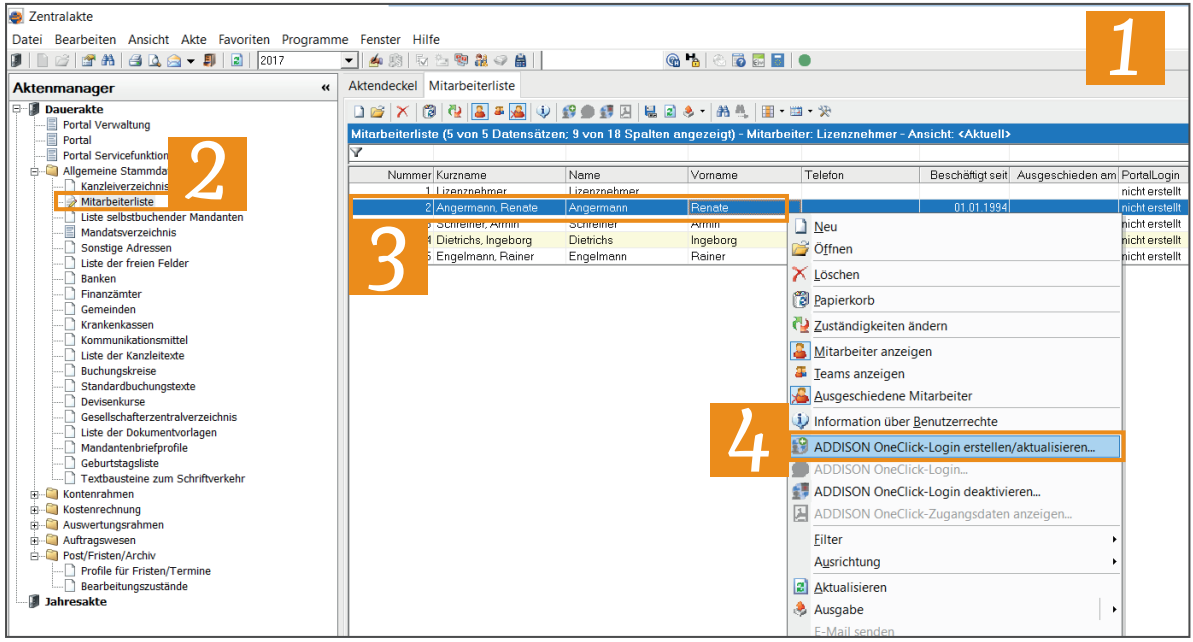This screenshot has width=1193, height=642.
Task: Click the empty input field in main toolbar
Action: [602, 60]
